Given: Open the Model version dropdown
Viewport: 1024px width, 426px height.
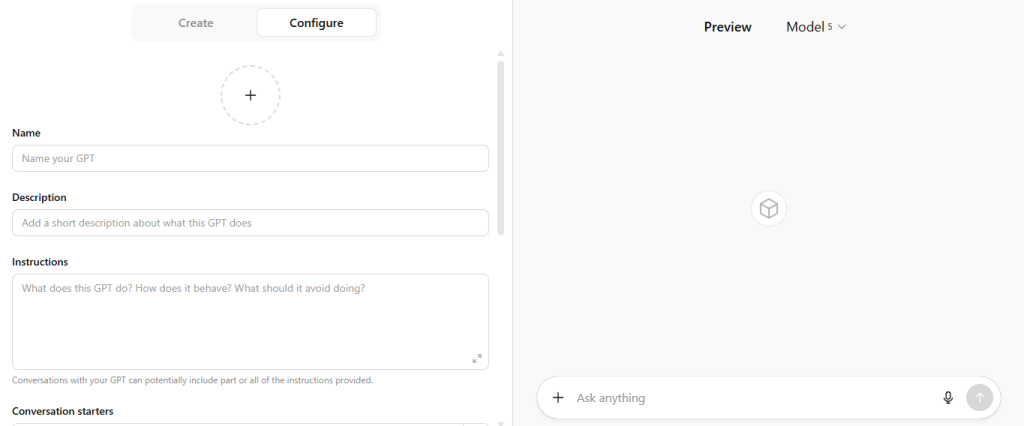Looking at the screenshot, I should coord(816,27).
